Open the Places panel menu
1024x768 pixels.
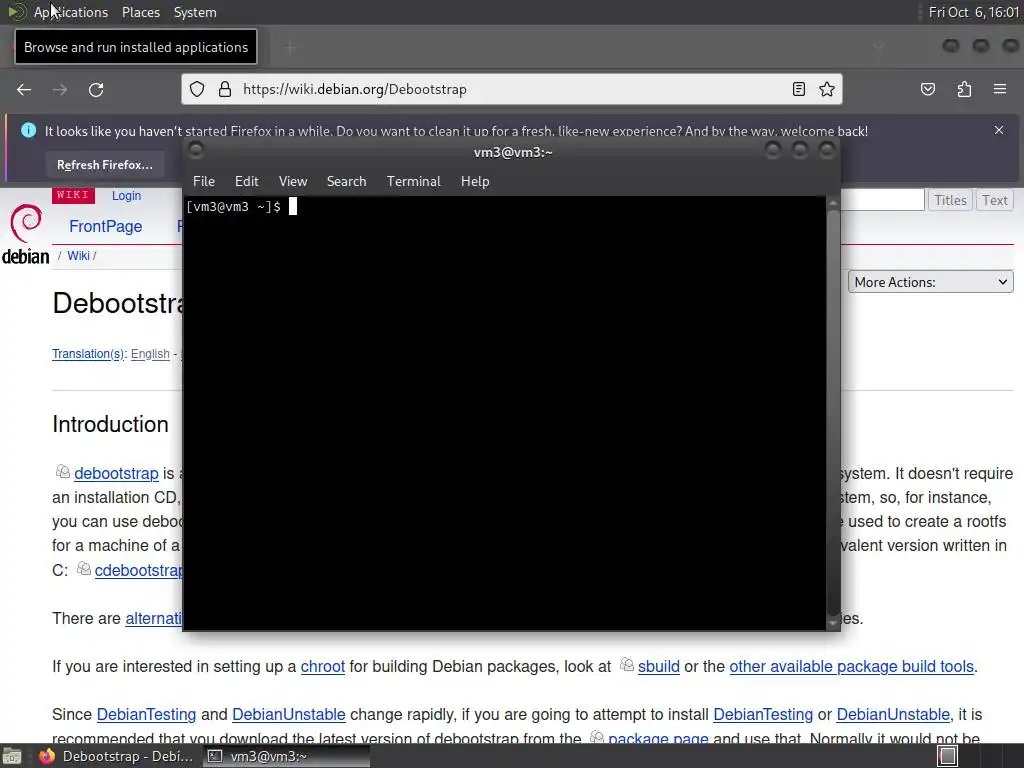click(x=141, y=12)
